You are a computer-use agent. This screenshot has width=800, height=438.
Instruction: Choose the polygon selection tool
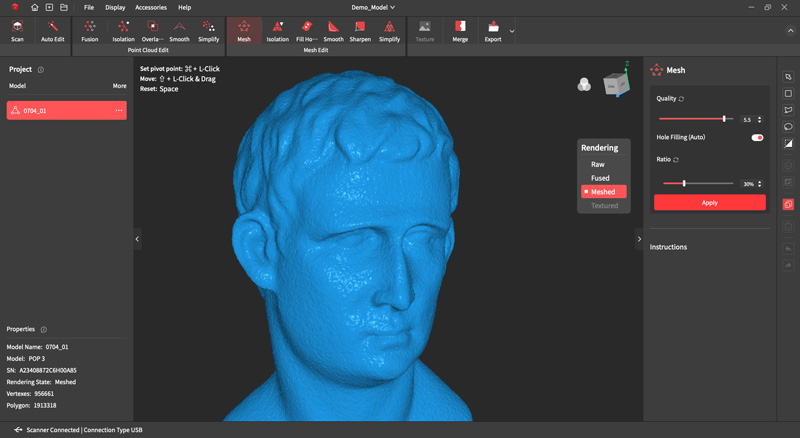point(788,110)
